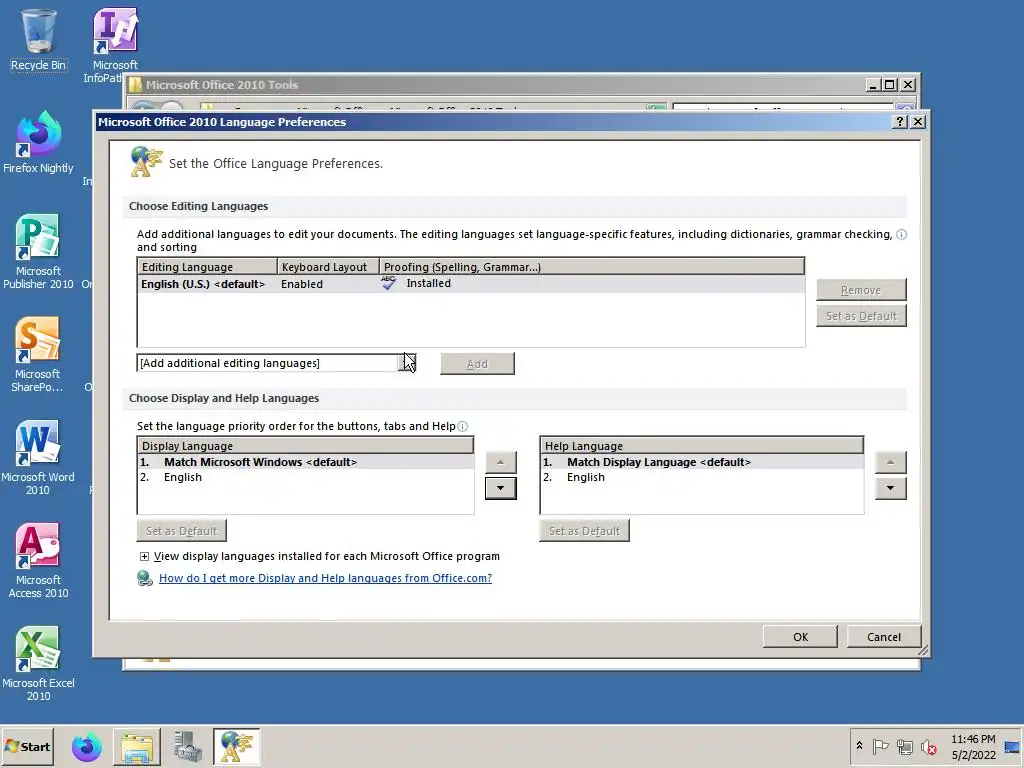Image resolution: width=1024 pixels, height=768 pixels.
Task: Select Microsoft SharePoint desktop icon
Action: pyautogui.click(x=37, y=355)
